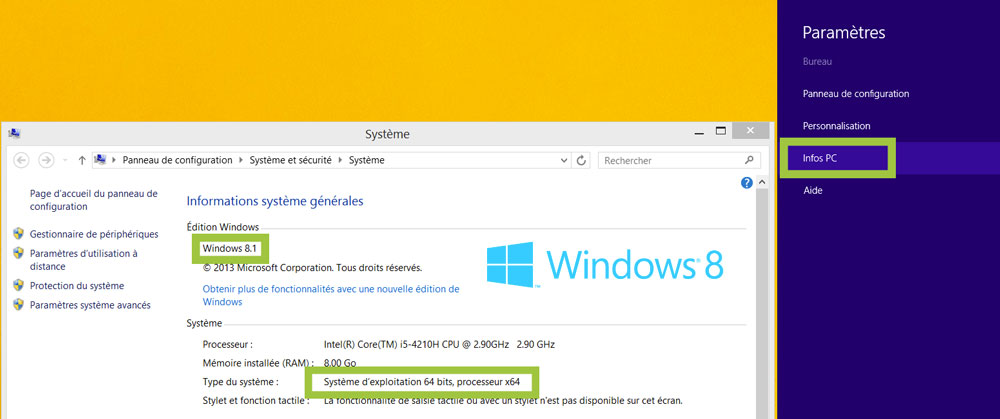Open help with the blue question mark icon
This screenshot has height=419, width=1000.
tap(746, 183)
